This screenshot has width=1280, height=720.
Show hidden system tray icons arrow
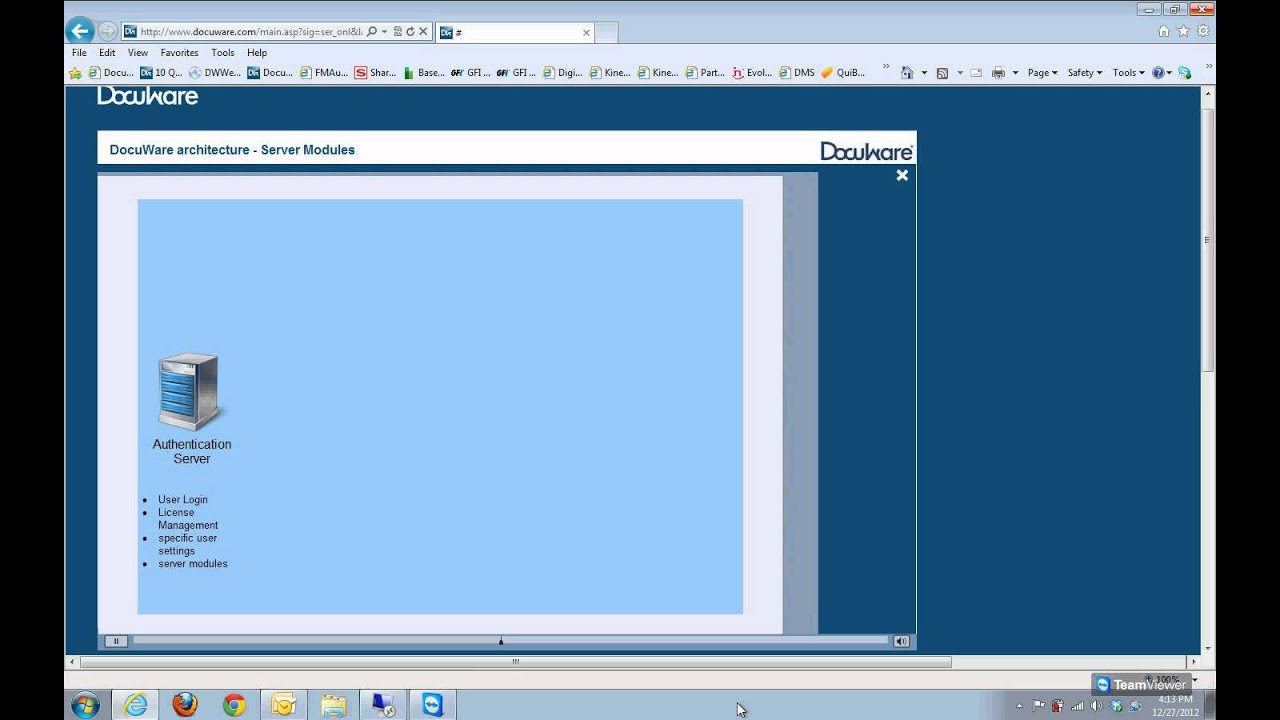[x=1020, y=706]
